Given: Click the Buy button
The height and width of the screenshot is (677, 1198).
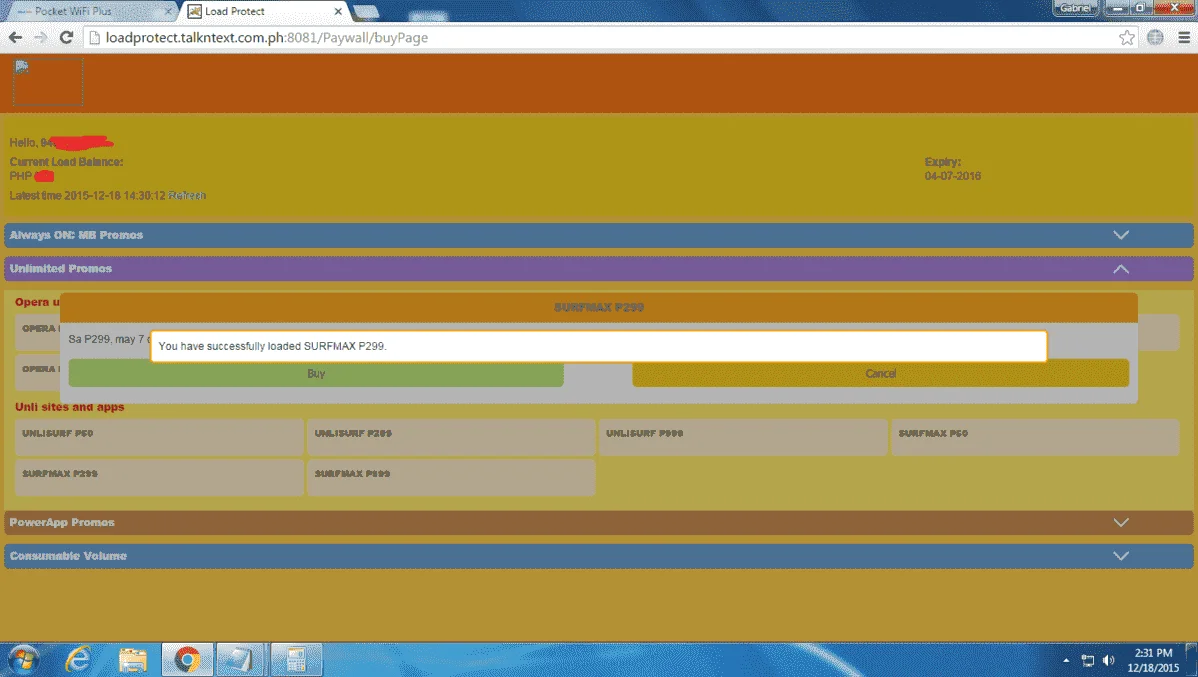Looking at the screenshot, I should pos(316,374).
